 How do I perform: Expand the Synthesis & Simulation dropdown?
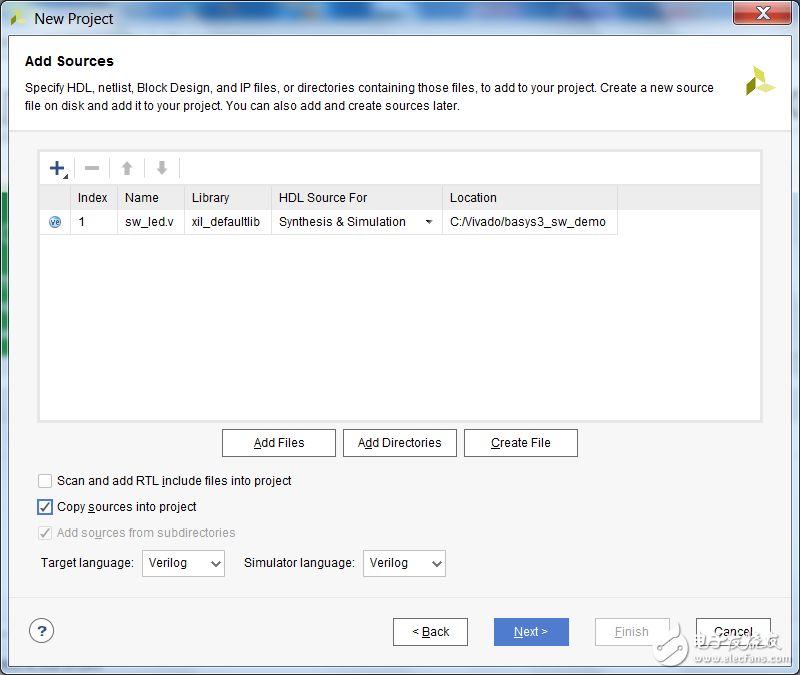pyautogui.click(x=429, y=222)
